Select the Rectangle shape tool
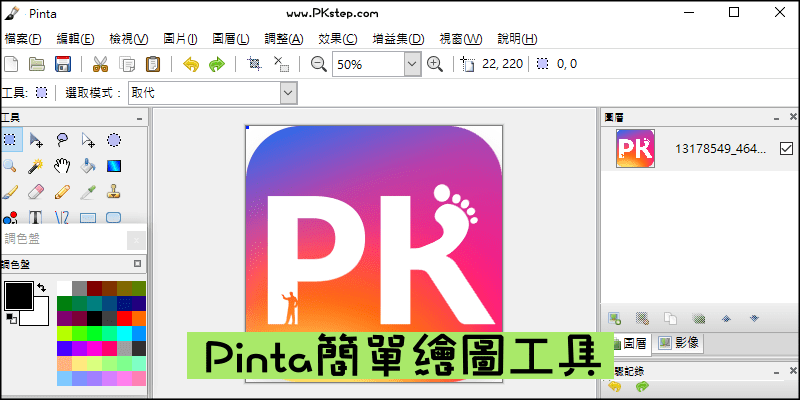This screenshot has width=800, height=400. coord(88,218)
